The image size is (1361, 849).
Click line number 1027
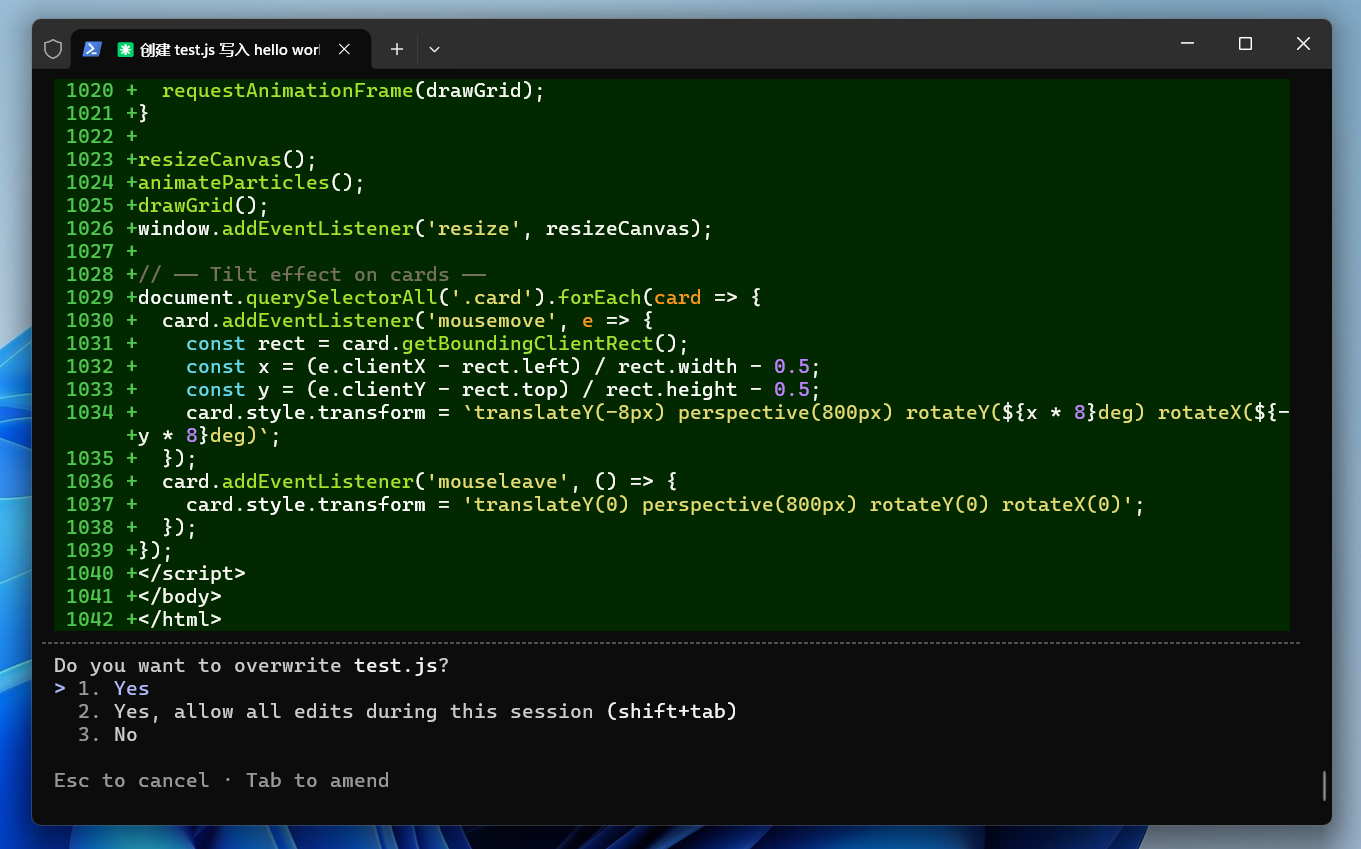90,251
